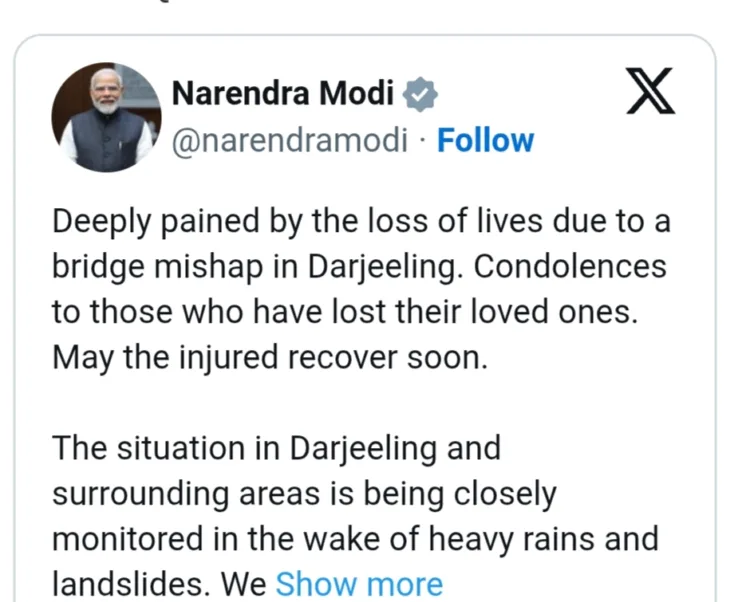750x602 pixels.
Task: Click the line 'The situation in Darjeeling and'
Action: coord(276,447)
